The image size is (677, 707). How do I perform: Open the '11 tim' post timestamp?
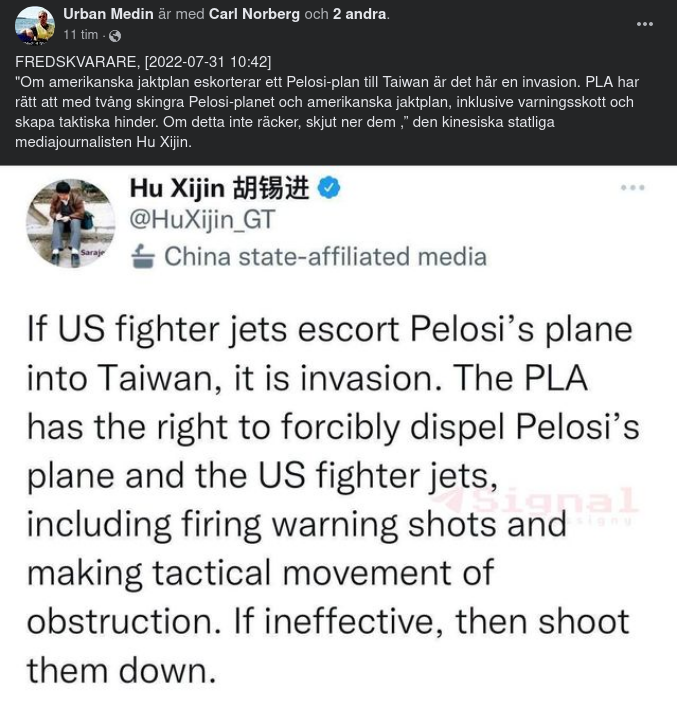click(80, 35)
